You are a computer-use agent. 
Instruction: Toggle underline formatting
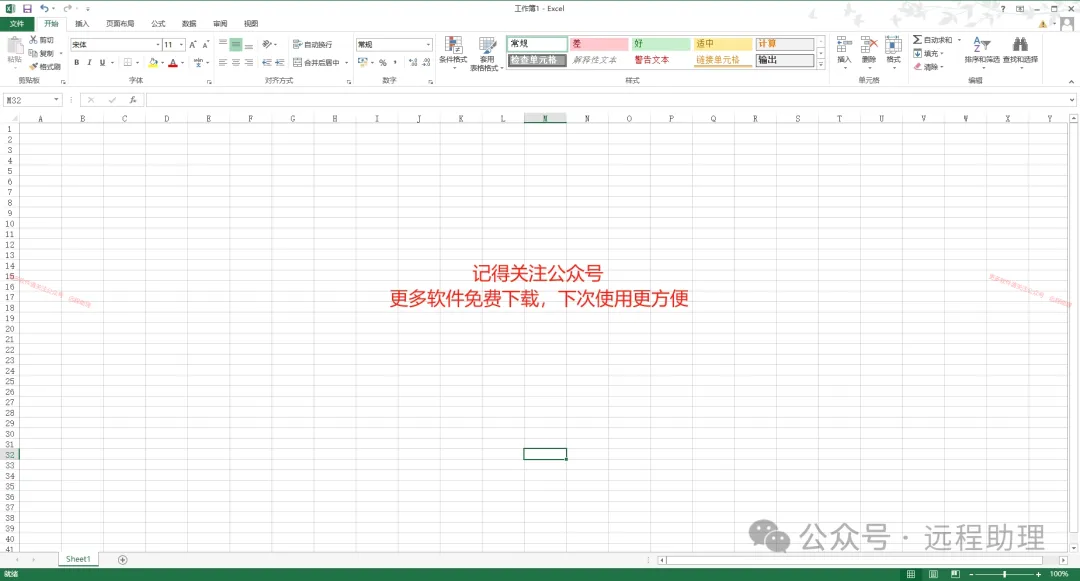(103, 62)
